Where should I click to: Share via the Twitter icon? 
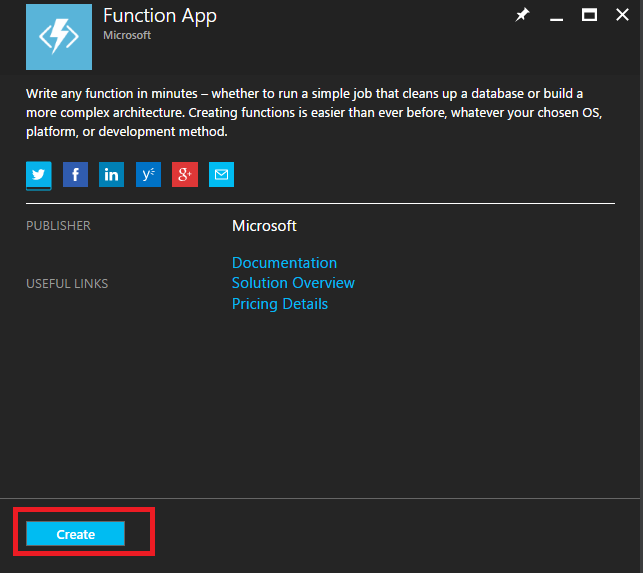click(39, 175)
